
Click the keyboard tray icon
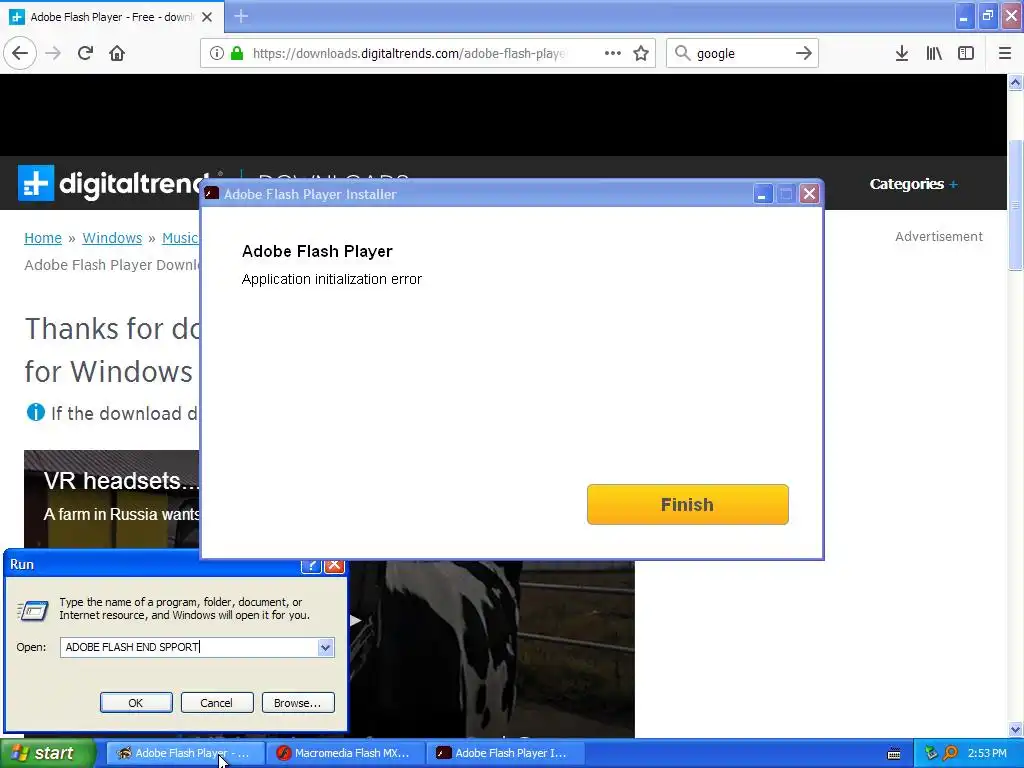coord(894,754)
